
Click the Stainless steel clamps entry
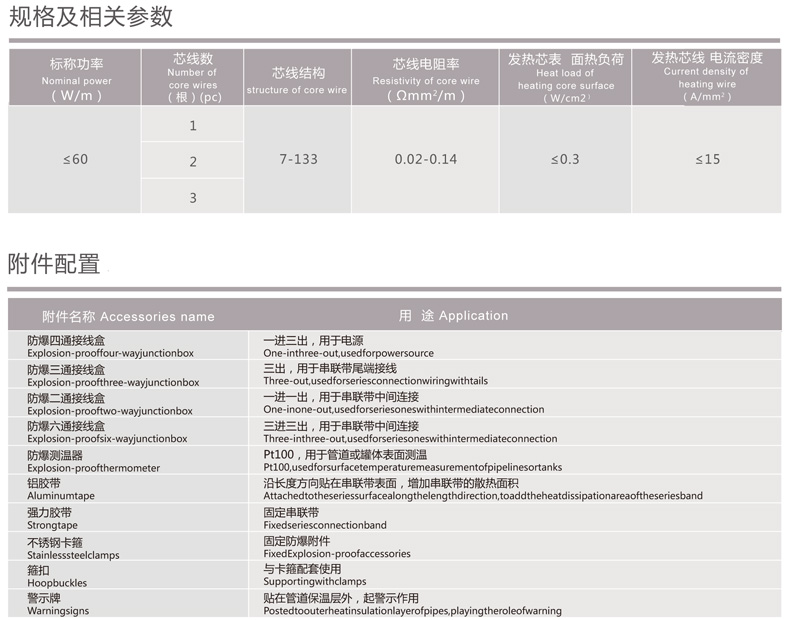pyautogui.click(x=73, y=547)
